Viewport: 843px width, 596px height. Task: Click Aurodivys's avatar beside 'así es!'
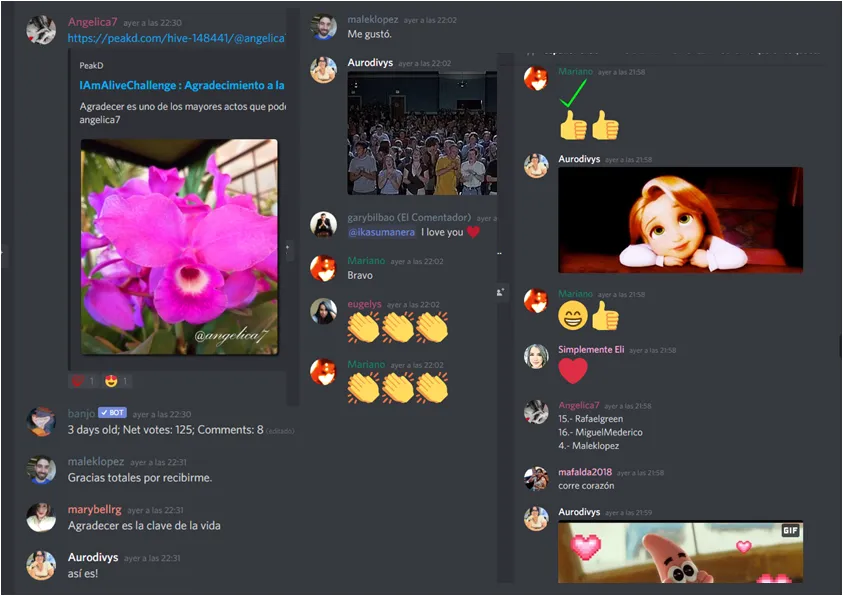pyautogui.click(x=41, y=565)
